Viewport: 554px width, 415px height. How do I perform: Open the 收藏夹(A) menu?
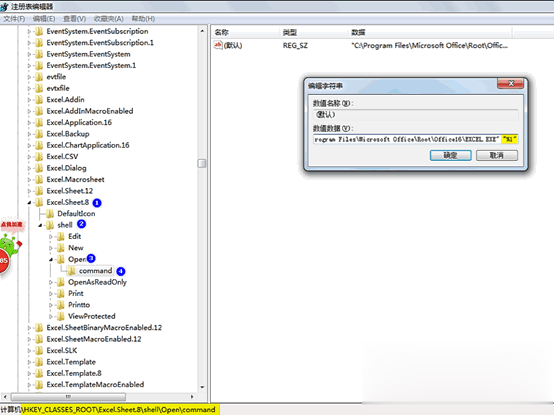[x=108, y=19]
